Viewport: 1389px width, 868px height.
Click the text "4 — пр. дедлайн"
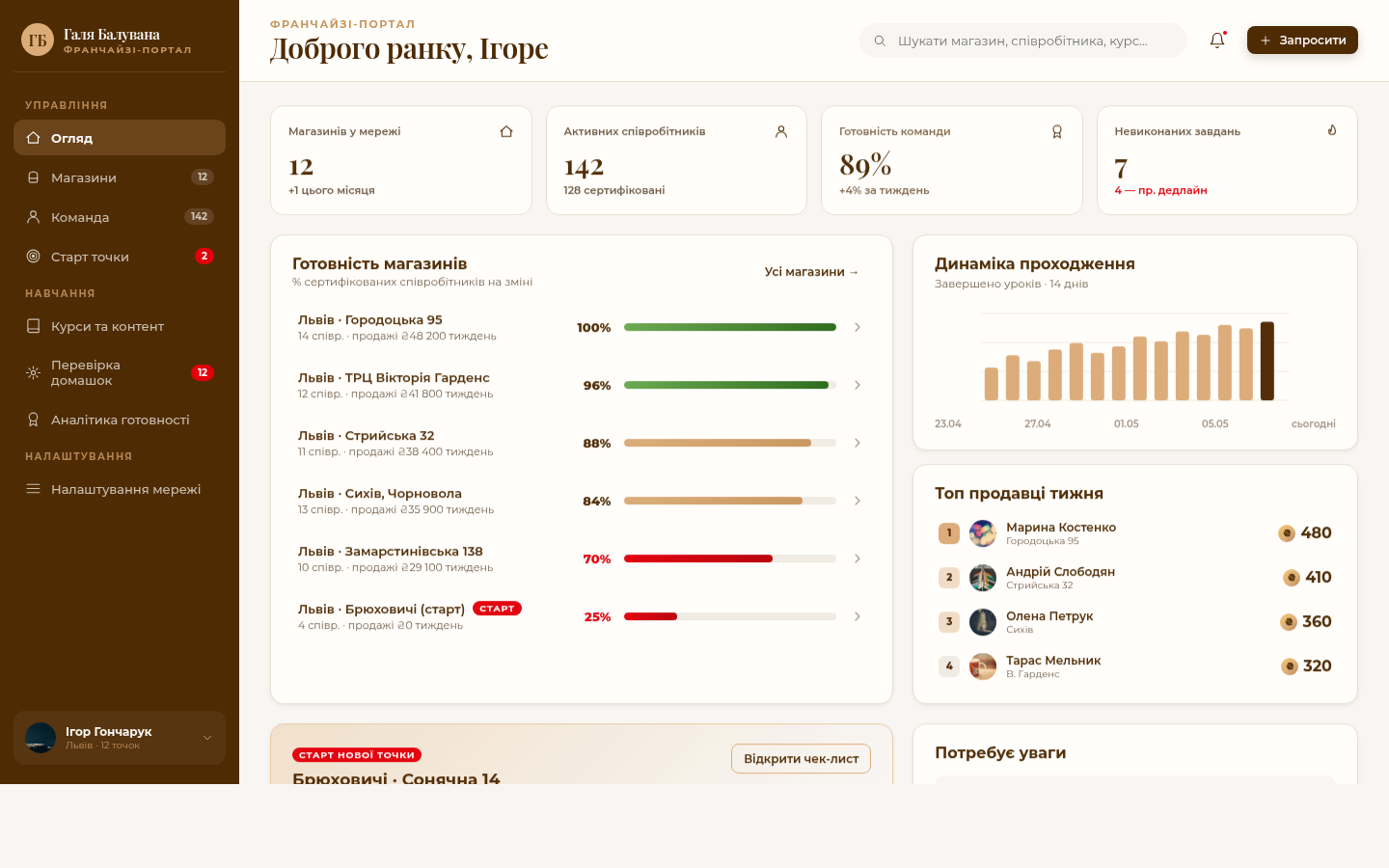tap(1161, 190)
